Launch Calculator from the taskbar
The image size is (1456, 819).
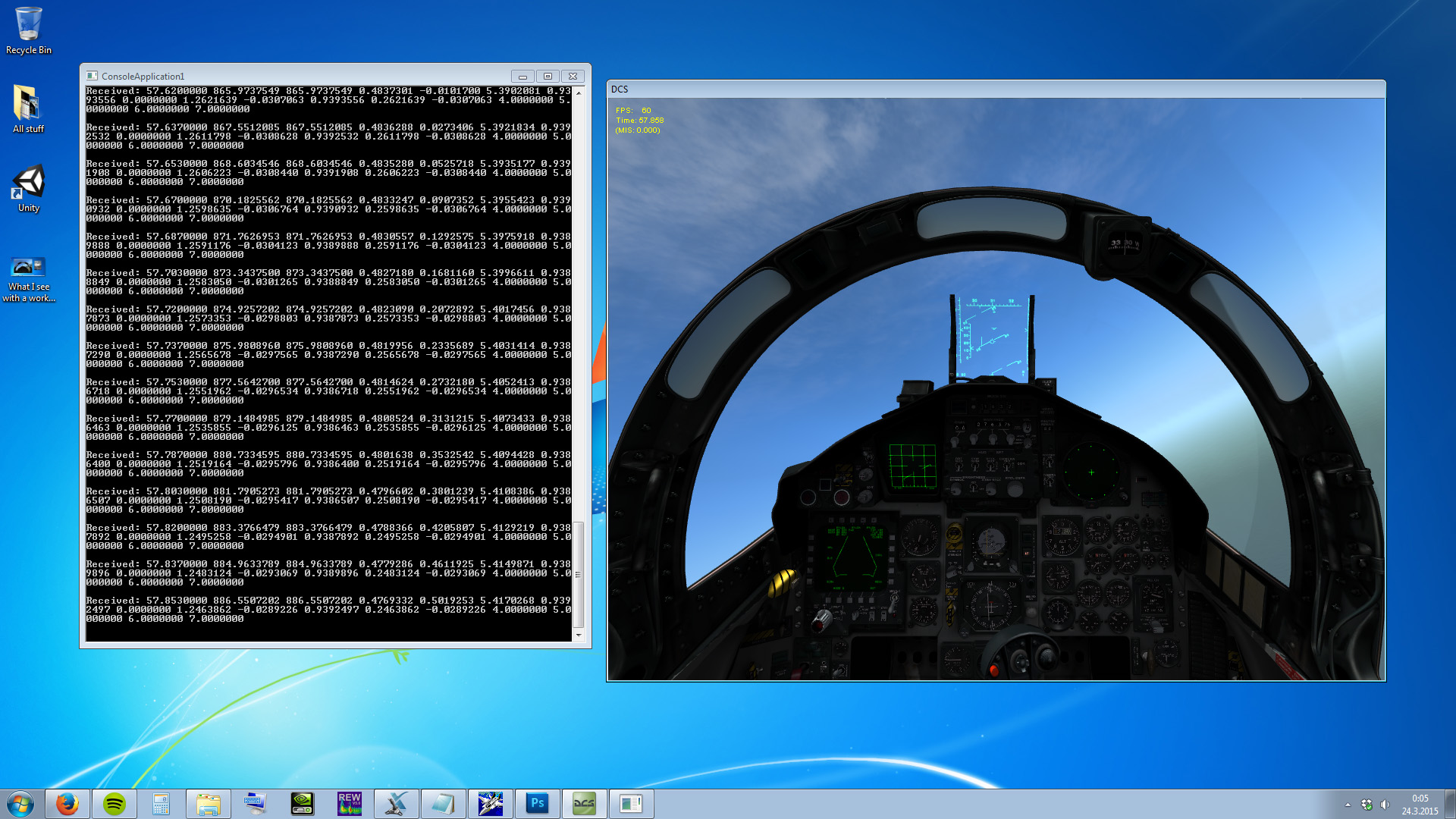161,804
